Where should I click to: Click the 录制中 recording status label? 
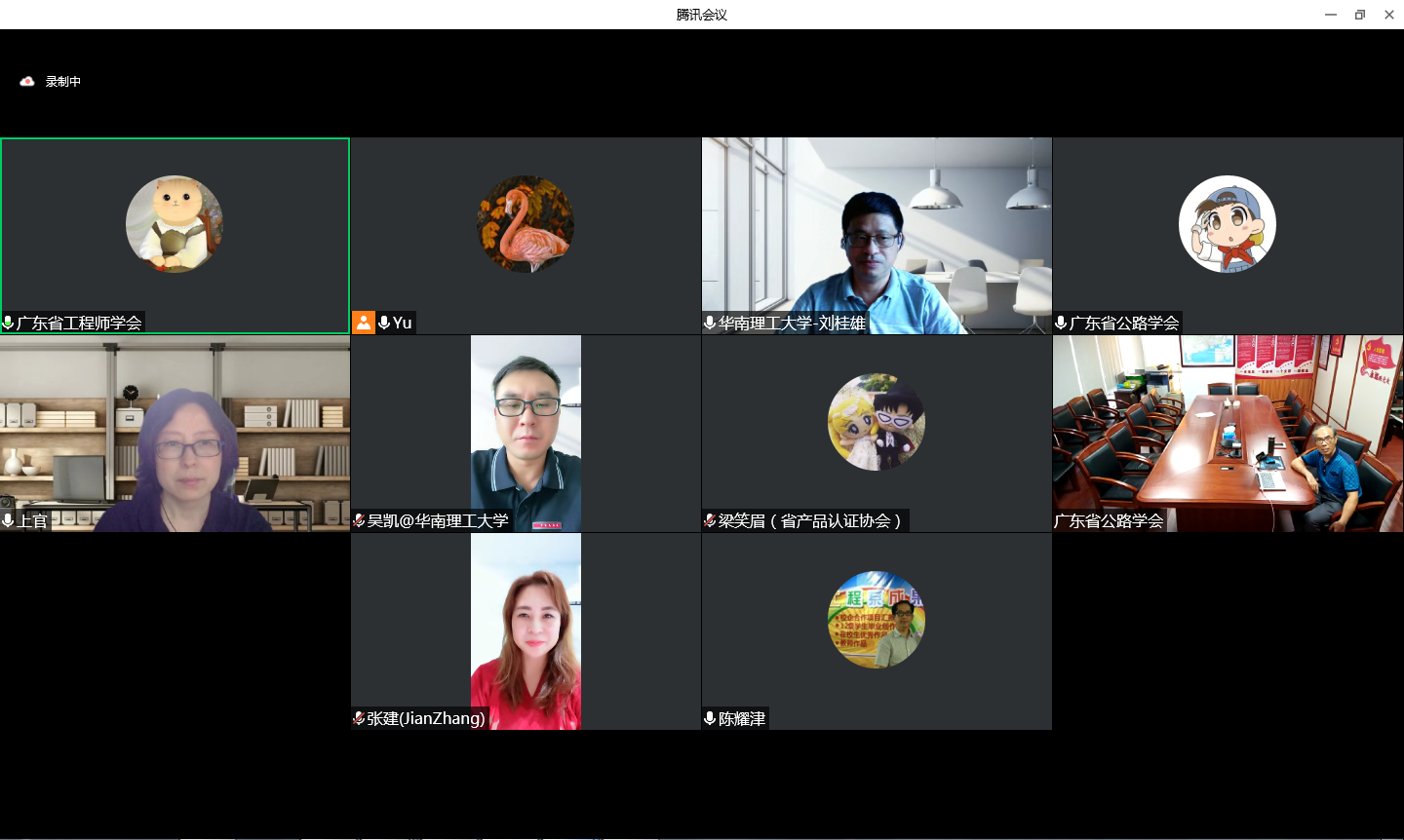click(x=63, y=82)
